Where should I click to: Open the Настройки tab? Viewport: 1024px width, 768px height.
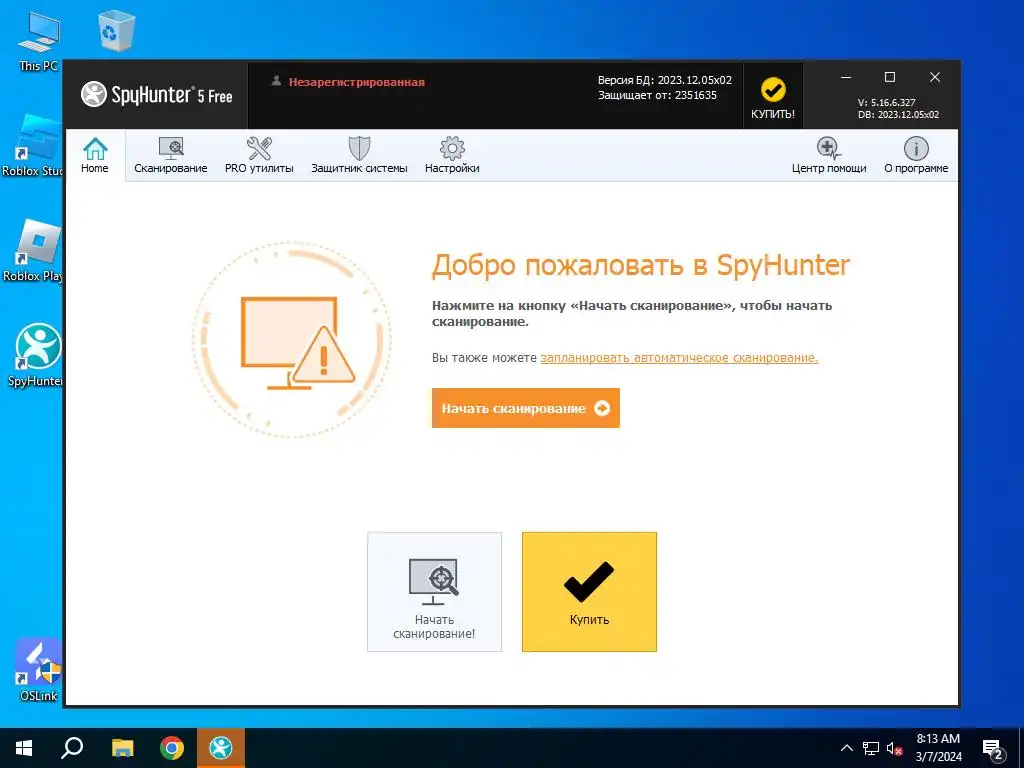click(452, 155)
